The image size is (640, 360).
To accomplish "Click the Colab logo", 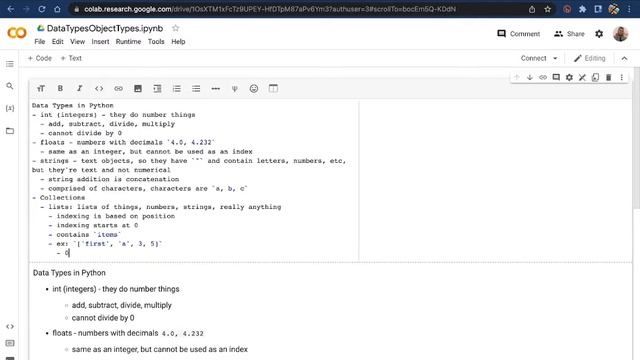I will 17,33.
